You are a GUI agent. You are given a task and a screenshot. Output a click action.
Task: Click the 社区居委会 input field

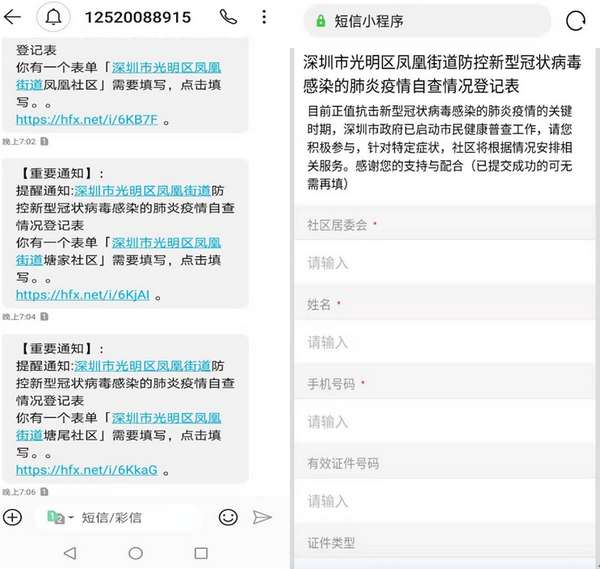coord(445,262)
